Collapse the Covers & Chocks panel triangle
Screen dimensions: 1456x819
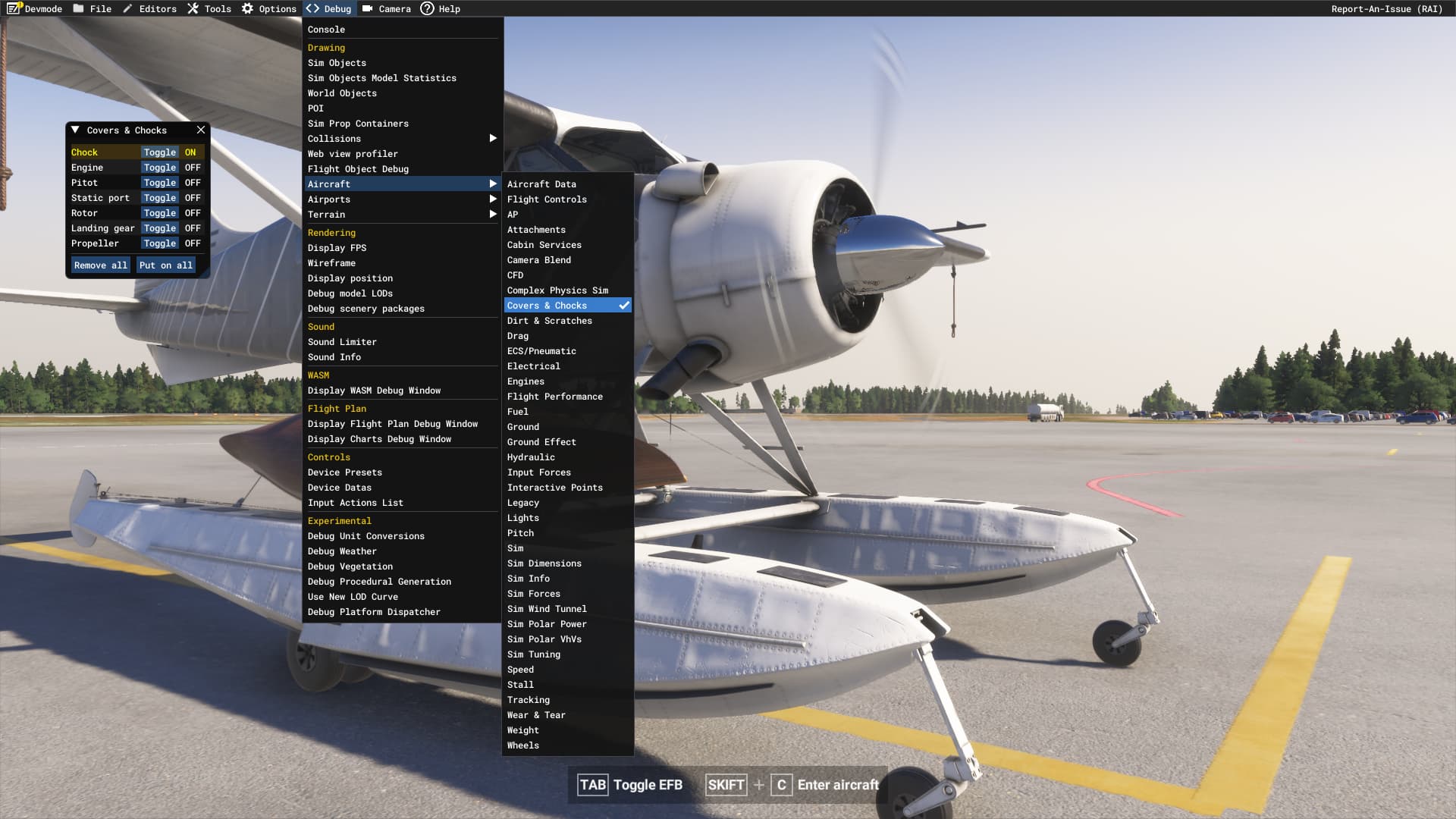click(75, 130)
